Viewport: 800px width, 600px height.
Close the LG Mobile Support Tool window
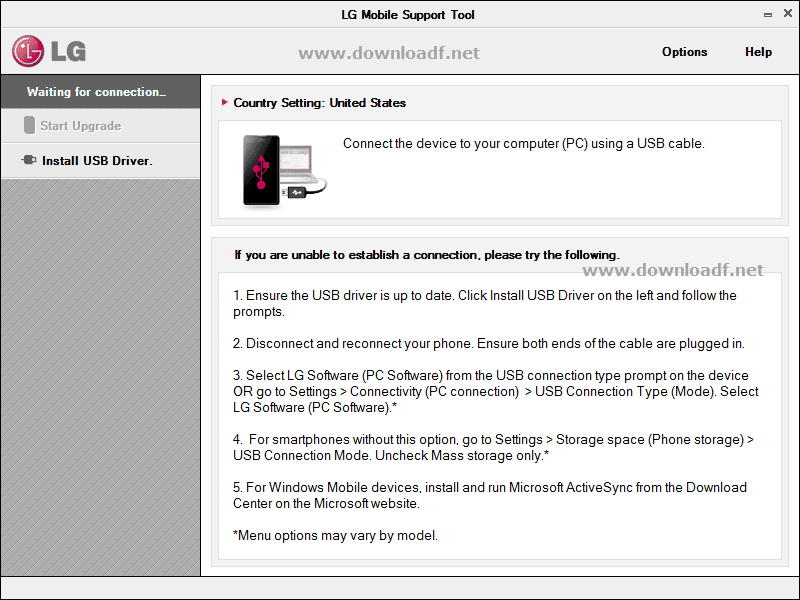click(x=788, y=14)
